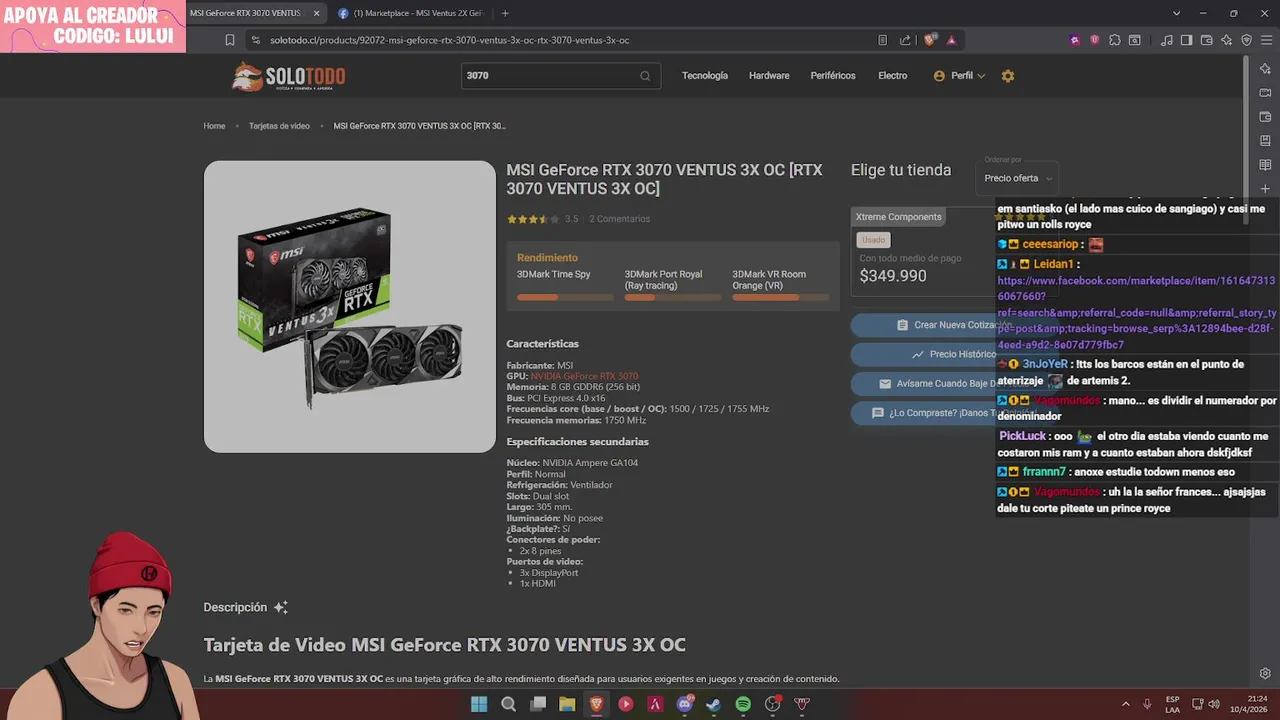The height and width of the screenshot is (720, 1280).
Task: Close the MSI GeForce RTX 3070 tab
Action: click(317, 13)
